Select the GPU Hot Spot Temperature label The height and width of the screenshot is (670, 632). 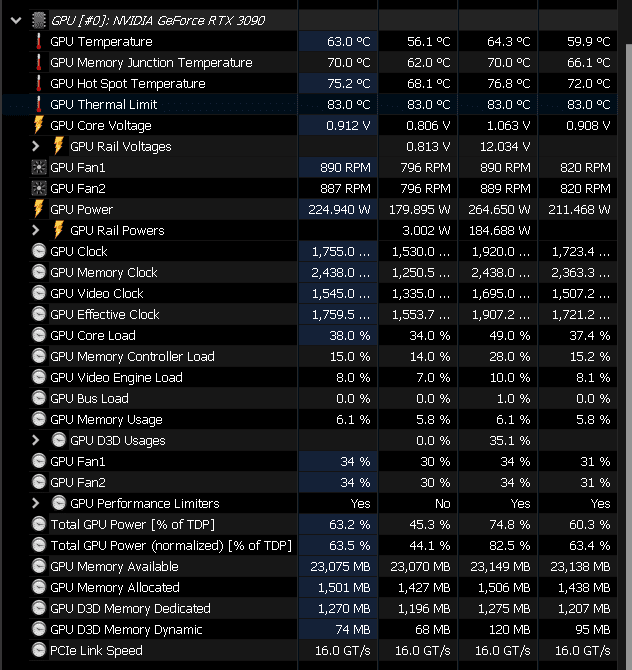tap(128, 83)
